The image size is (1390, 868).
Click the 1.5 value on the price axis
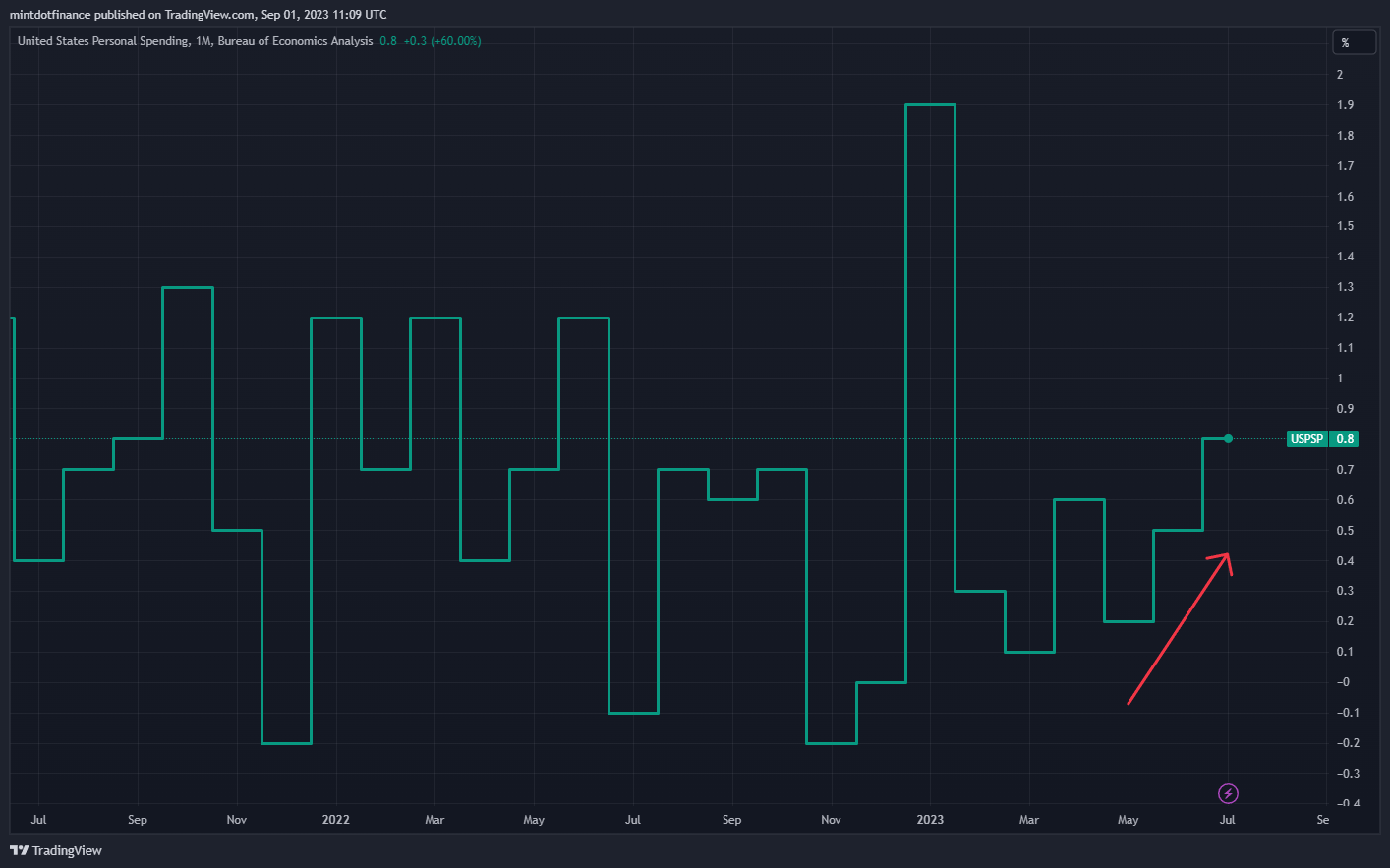1345,226
